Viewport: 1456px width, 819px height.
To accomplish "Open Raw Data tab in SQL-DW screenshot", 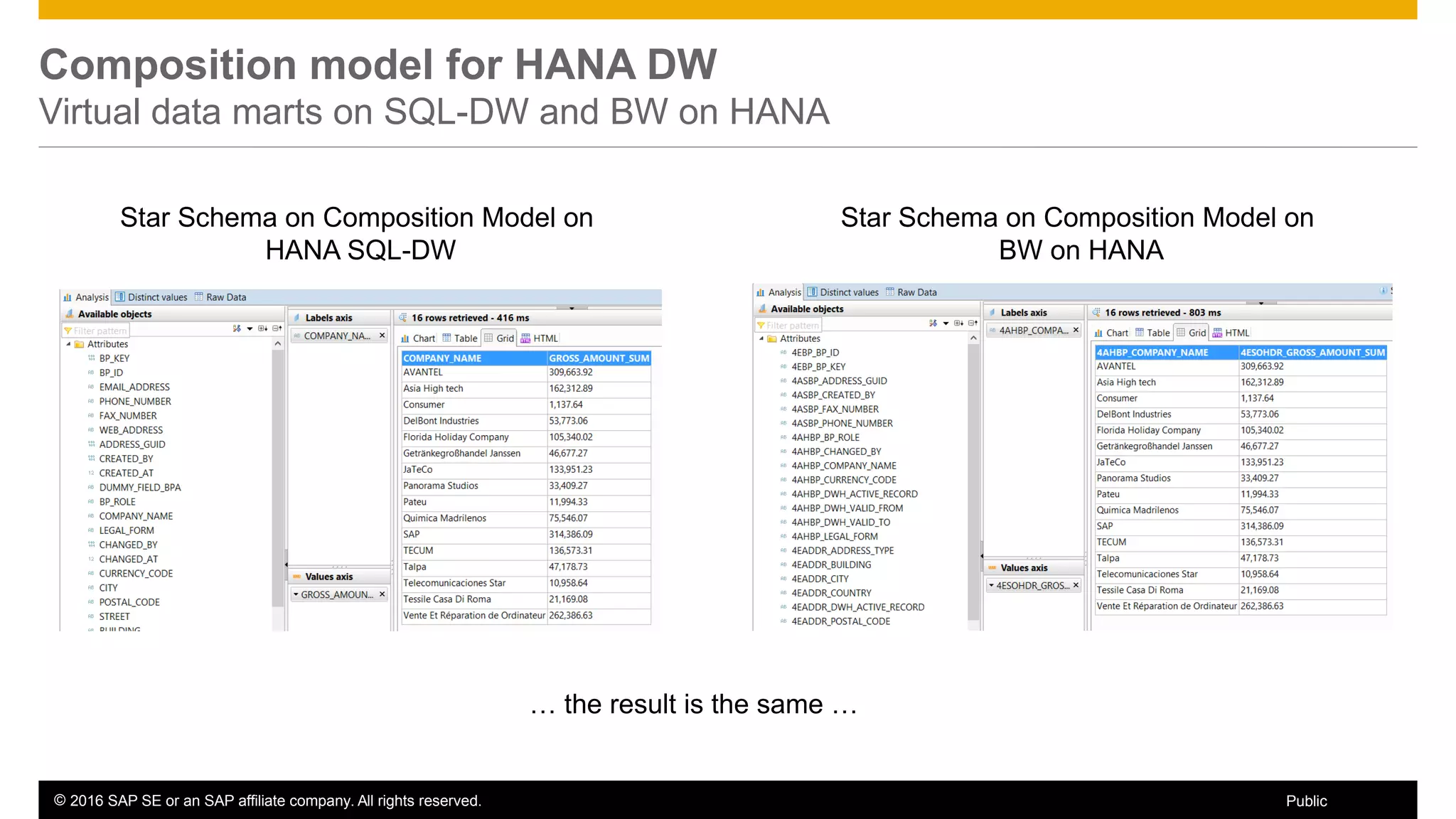I will (x=220, y=297).
